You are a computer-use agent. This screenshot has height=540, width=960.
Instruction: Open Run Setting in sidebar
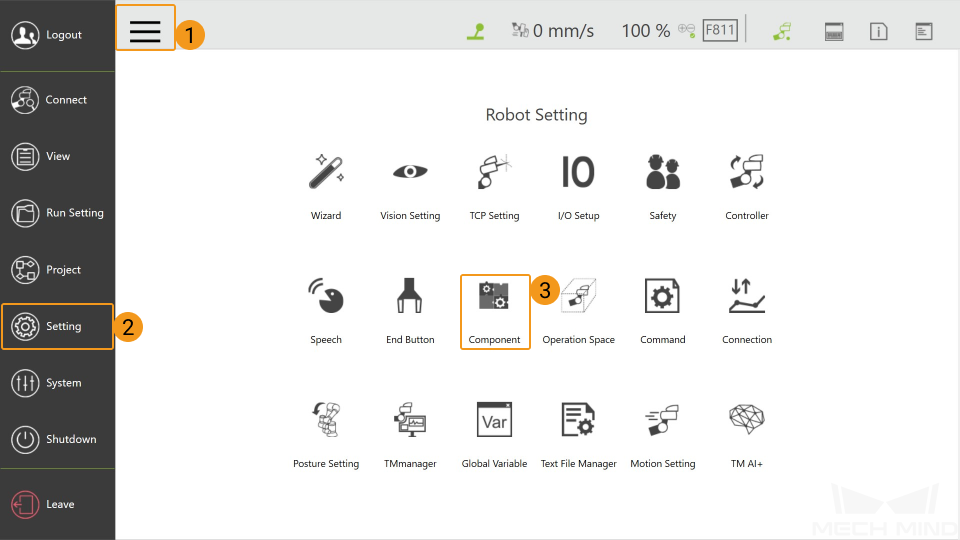click(x=58, y=213)
